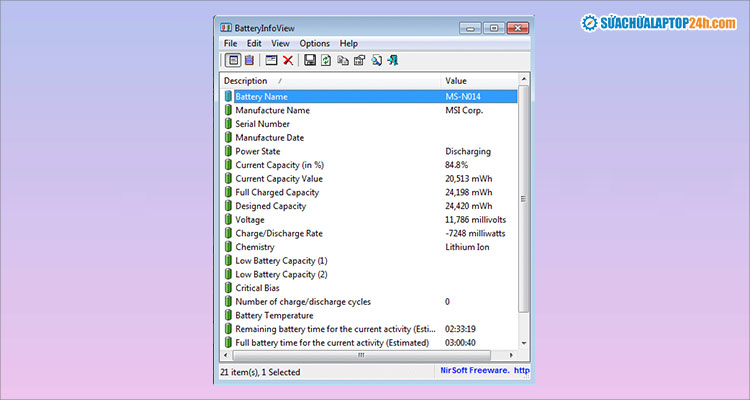This screenshot has height=400, width=750.
Task: Open the Options menu
Action: pos(314,44)
